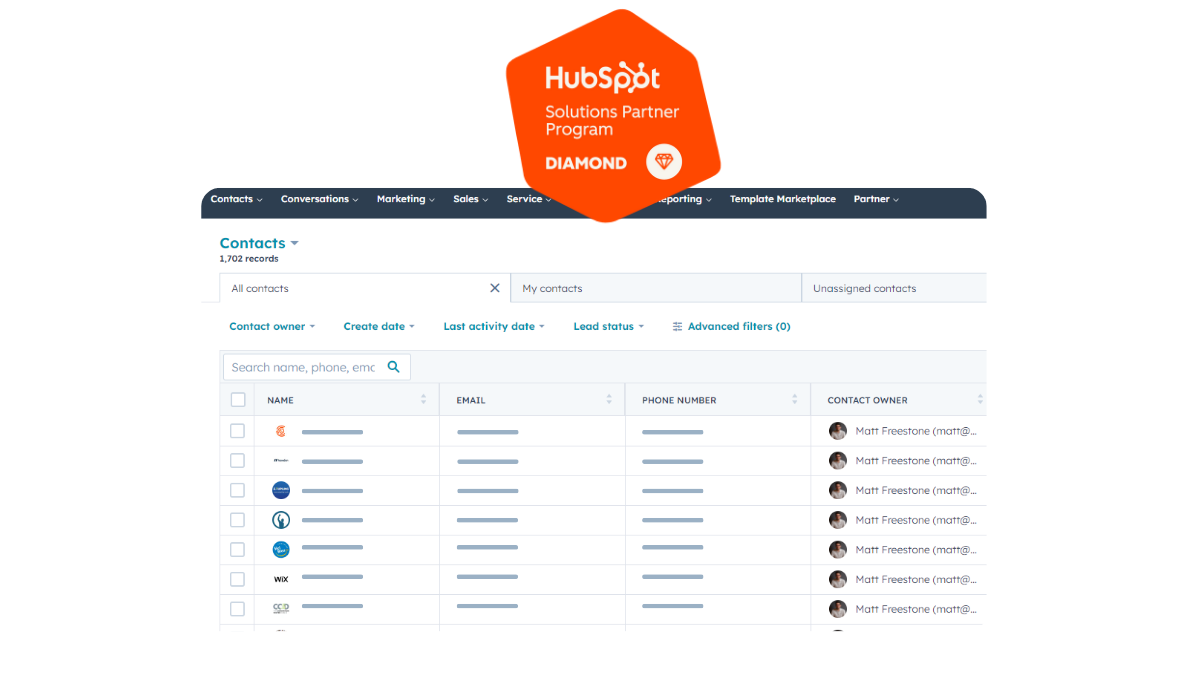Open the Create date filter dropdown

pos(378,327)
